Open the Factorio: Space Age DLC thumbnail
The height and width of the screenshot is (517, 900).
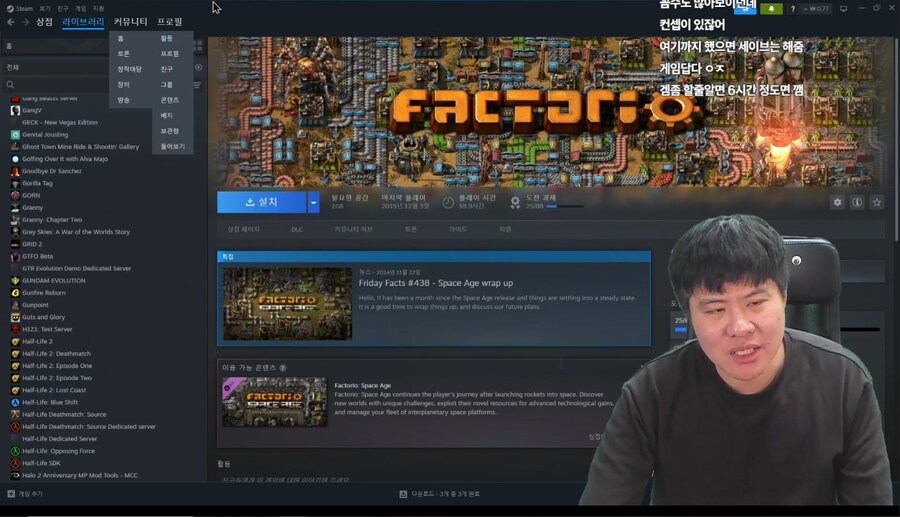coord(274,402)
